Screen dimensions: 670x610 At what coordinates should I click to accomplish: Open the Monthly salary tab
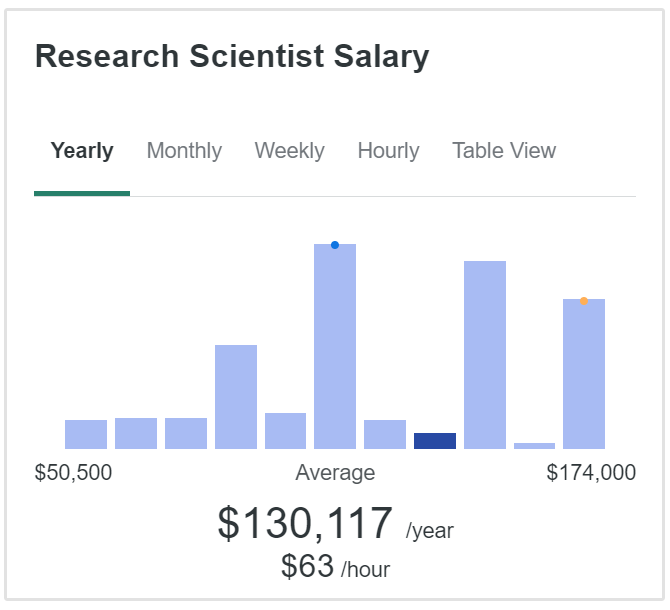point(184,151)
